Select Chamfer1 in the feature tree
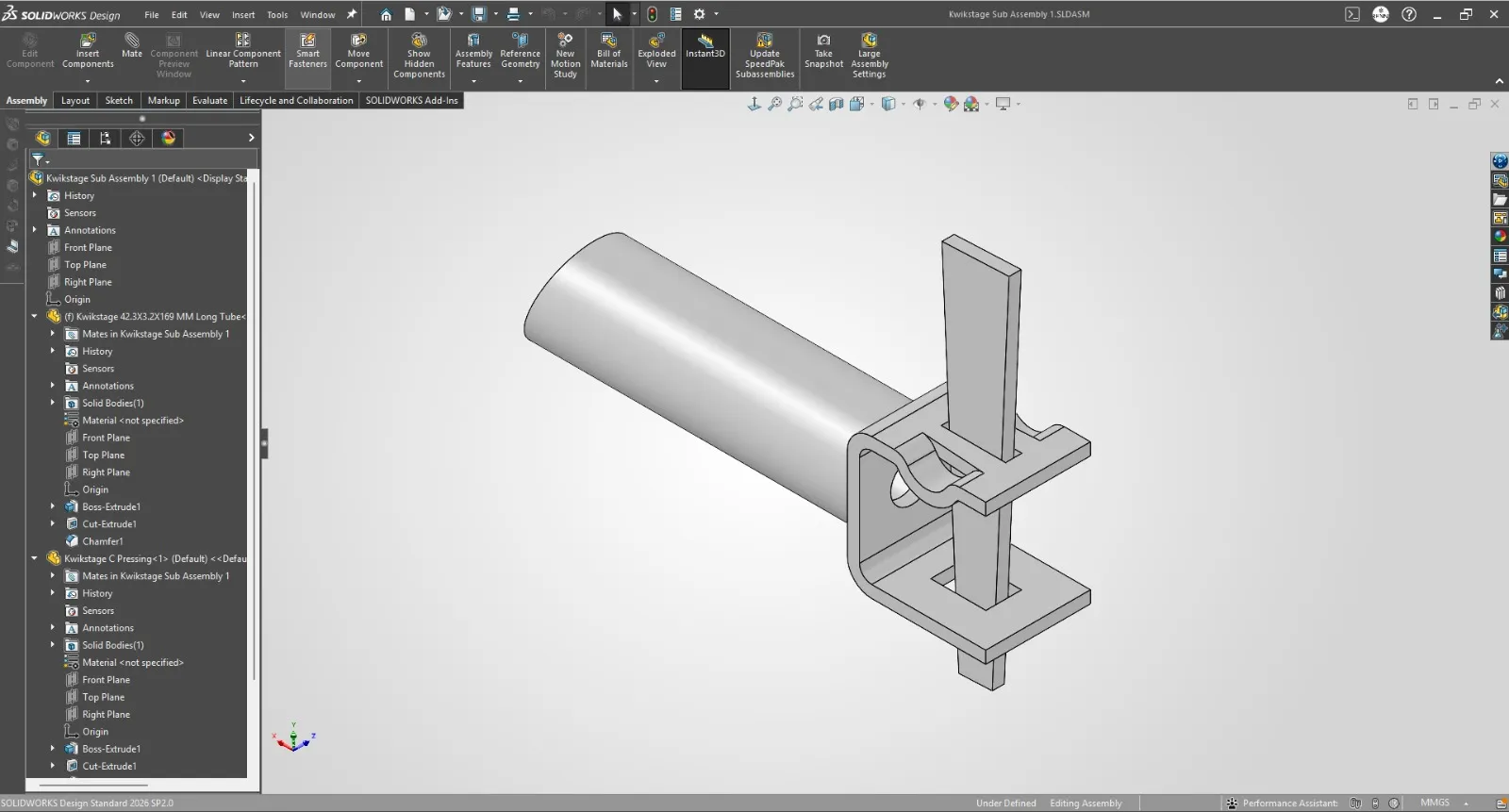Viewport: 1509px width, 812px height. [x=102, y=541]
